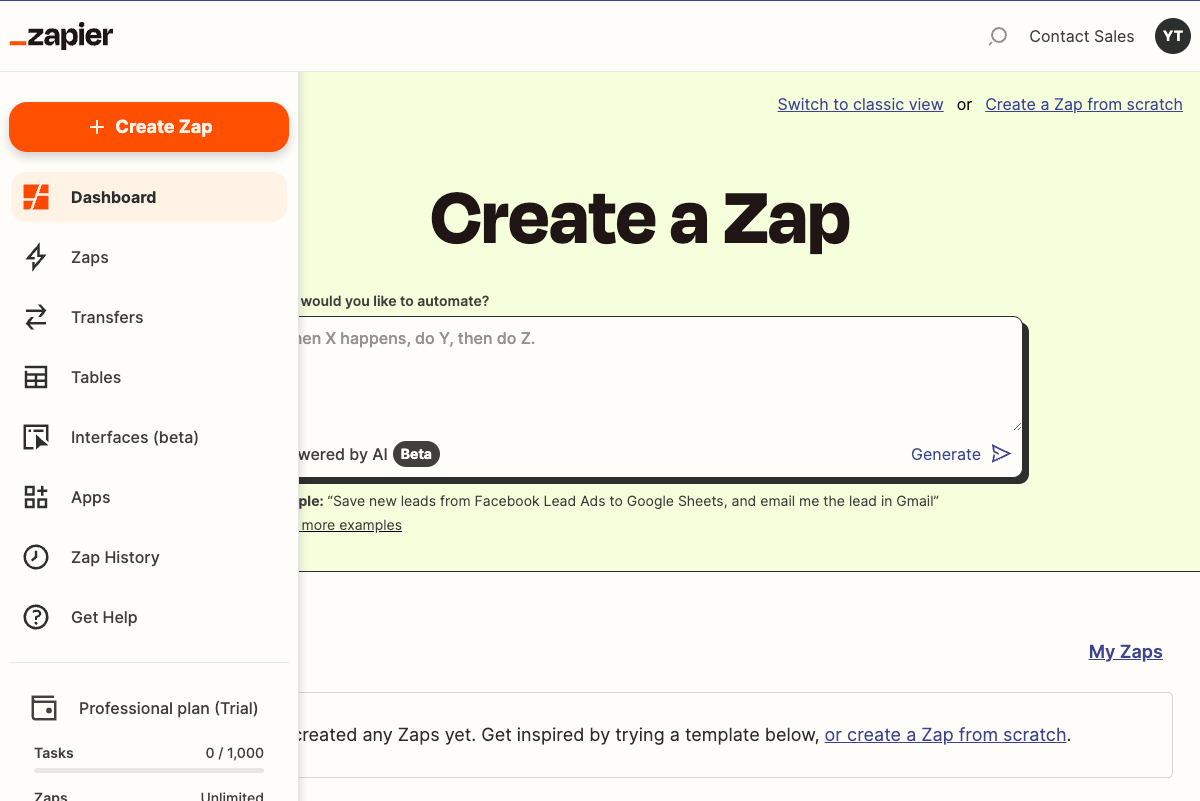Click the 'Create a Zap' heading
The image size is (1200, 801).
(640, 217)
